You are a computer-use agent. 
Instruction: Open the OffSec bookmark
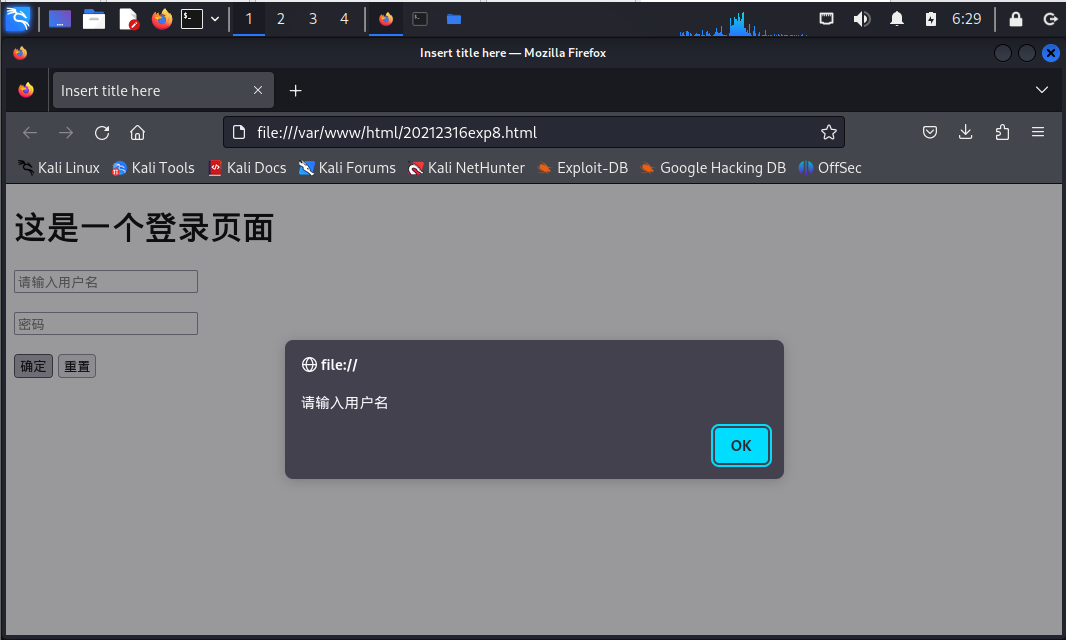point(830,168)
